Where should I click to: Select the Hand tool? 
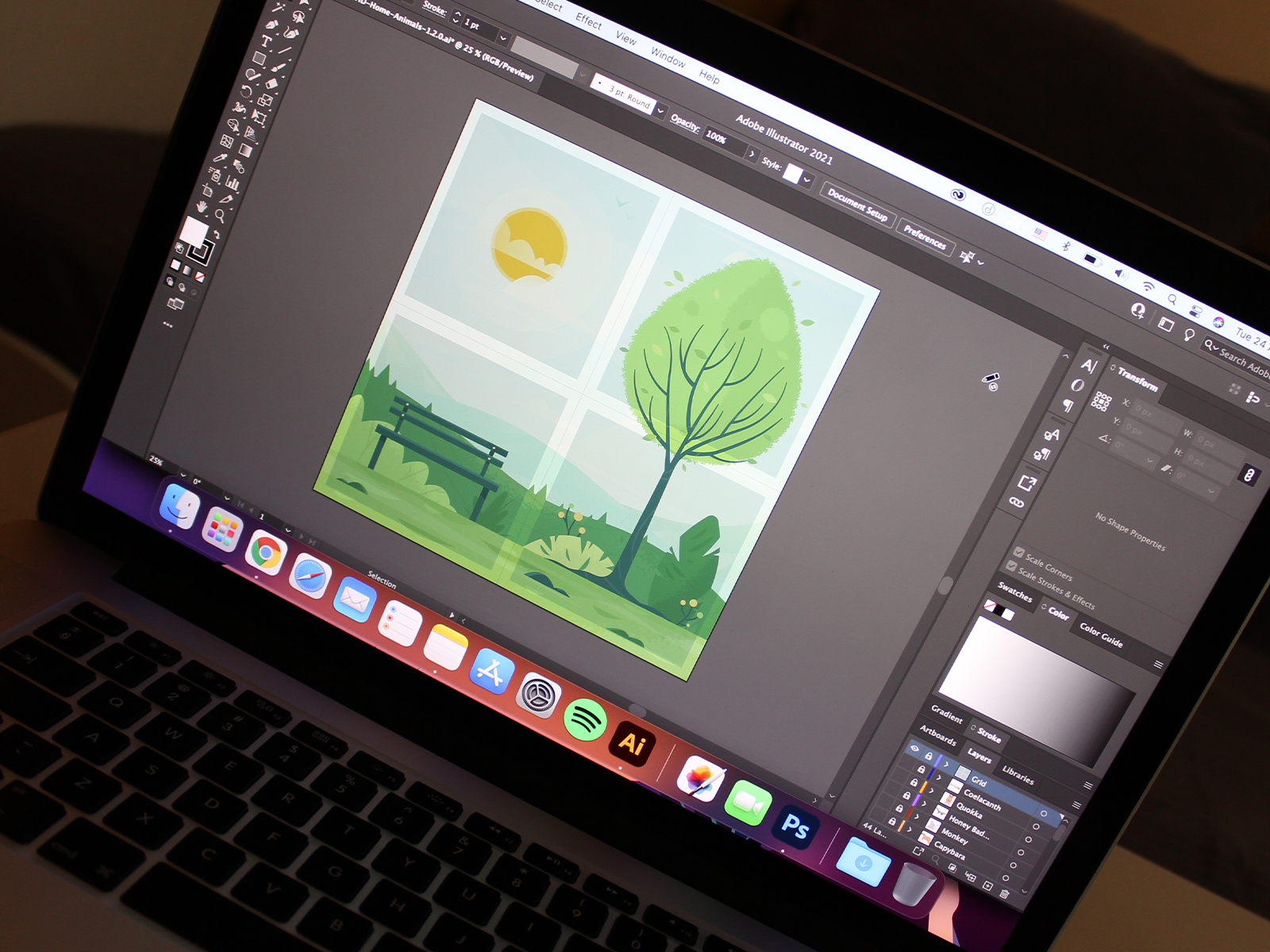click(202, 207)
